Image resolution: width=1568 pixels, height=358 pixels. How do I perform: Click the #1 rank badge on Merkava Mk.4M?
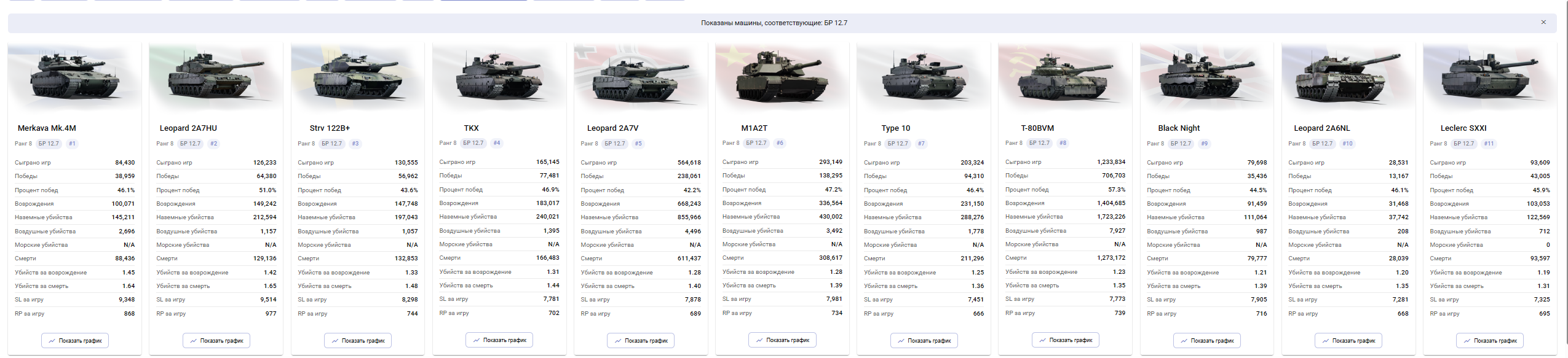coord(72,144)
